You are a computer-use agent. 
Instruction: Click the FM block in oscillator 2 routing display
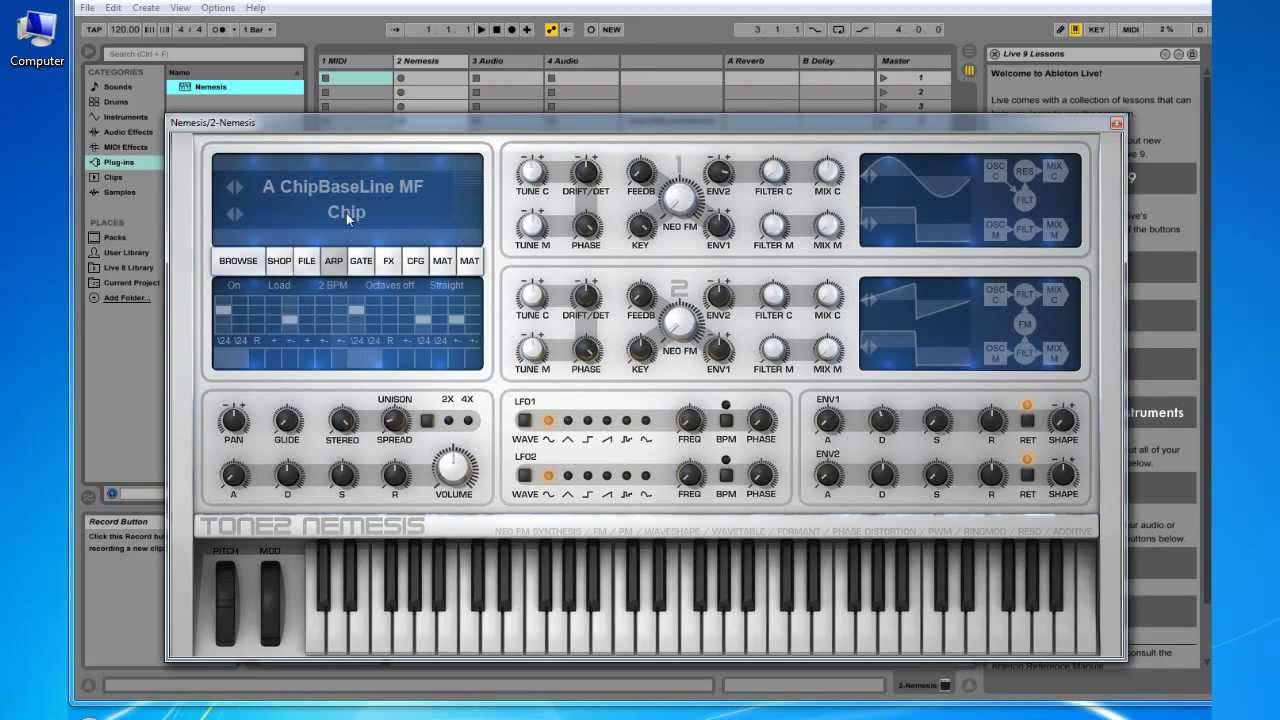point(1025,324)
